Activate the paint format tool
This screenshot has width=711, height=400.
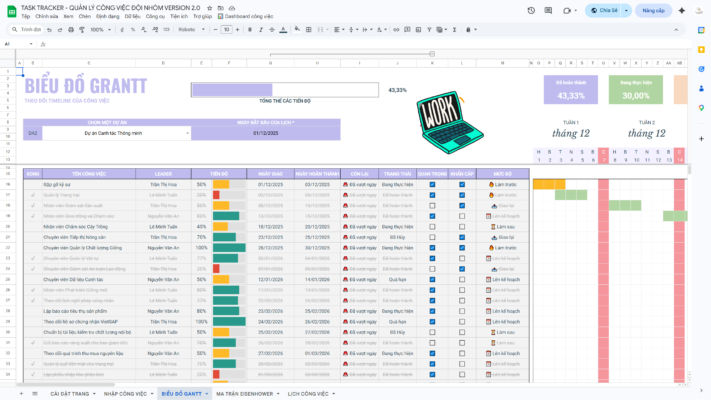(x=82, y=29)
